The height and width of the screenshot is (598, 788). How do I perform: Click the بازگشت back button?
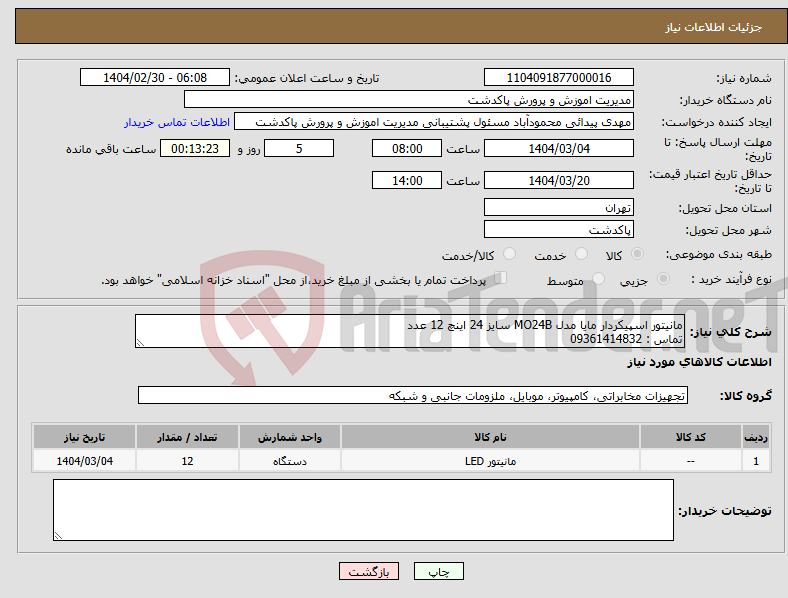click(369, 571)
